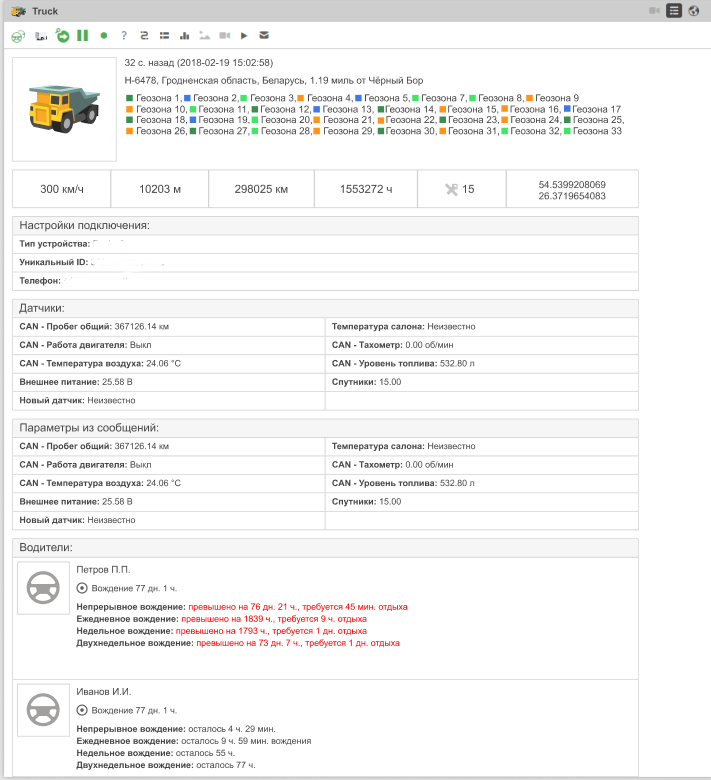The image size is (711, 780).
Task: Click the video camera icon in title bar
Action: click(654, 11)
